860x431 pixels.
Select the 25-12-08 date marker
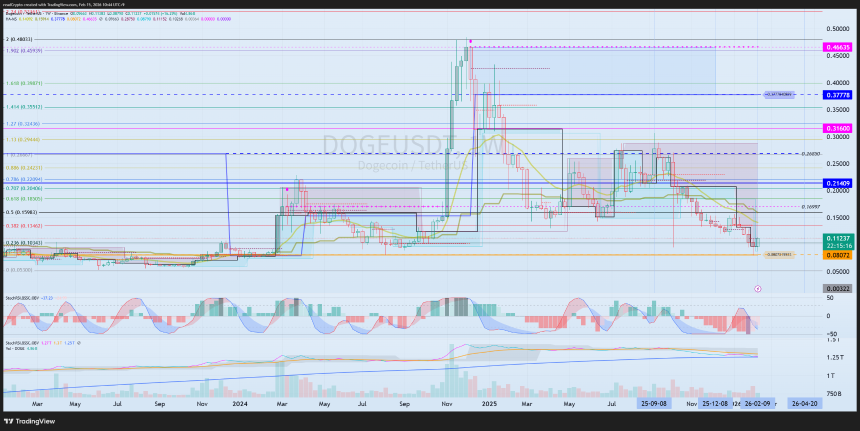coord(715,404)
